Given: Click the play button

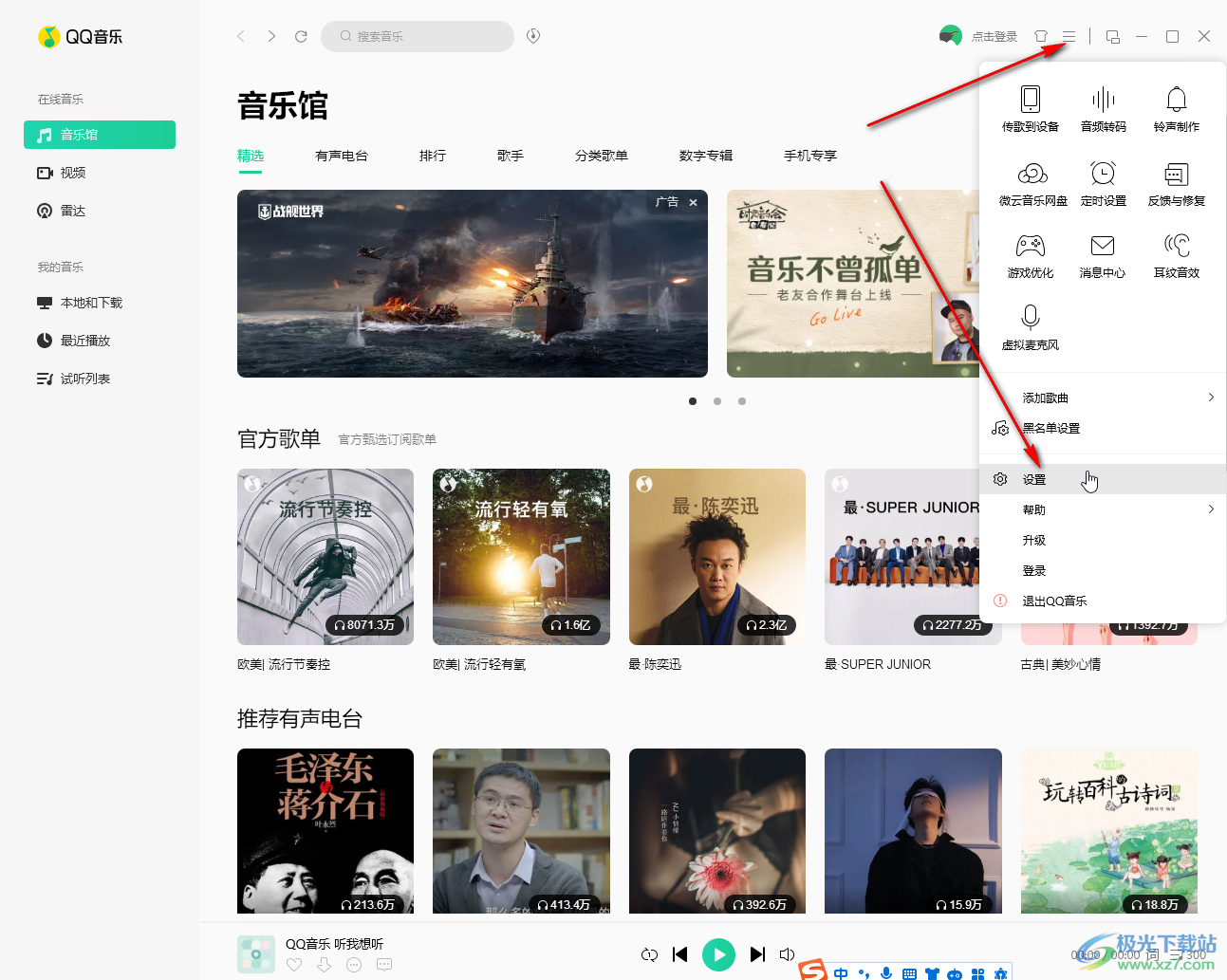Looking at the screenshot, I should (718, 954).
